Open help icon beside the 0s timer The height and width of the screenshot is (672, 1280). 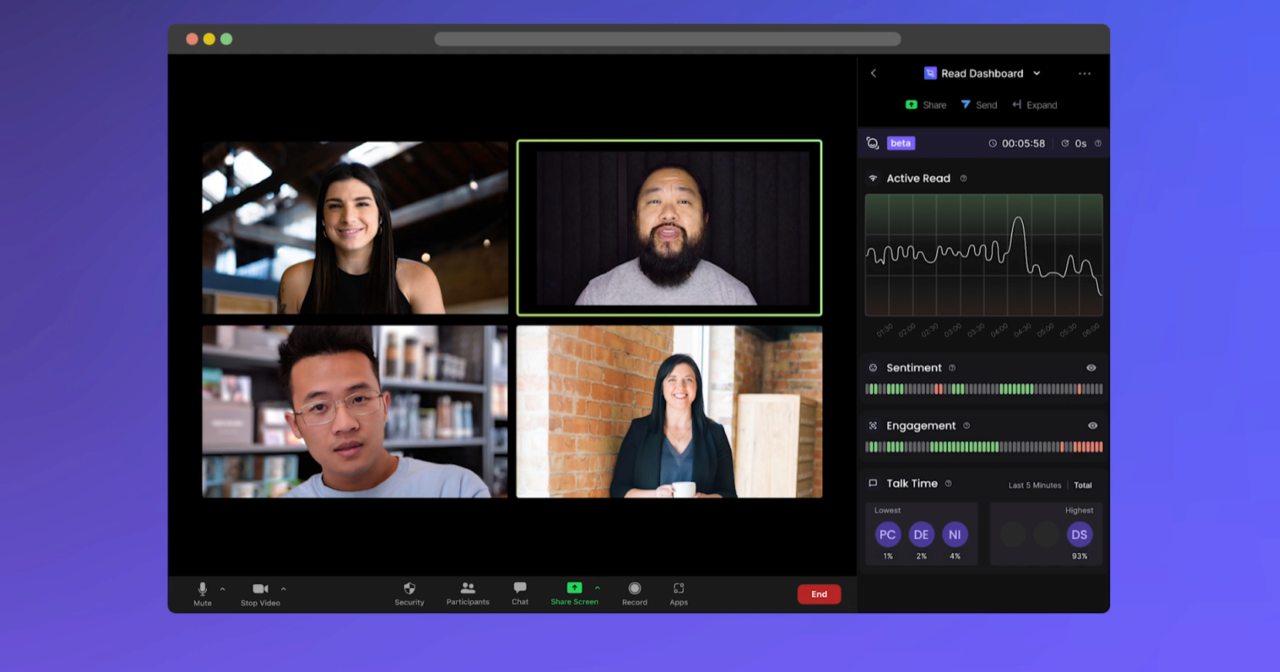[x=1098, y=144]
